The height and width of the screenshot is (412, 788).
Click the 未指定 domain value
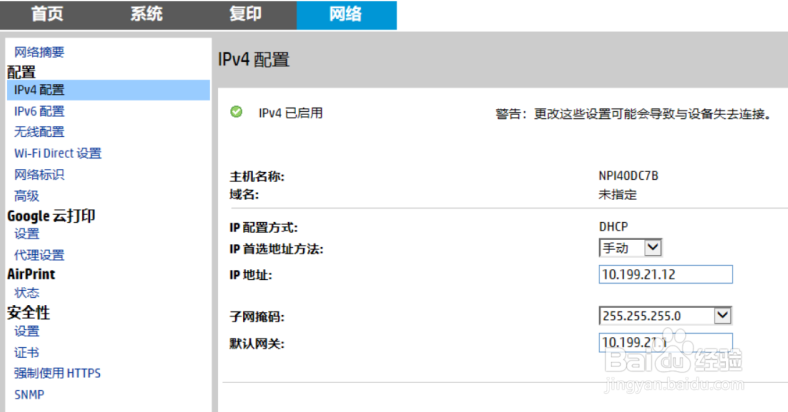(x=618, y=194)
